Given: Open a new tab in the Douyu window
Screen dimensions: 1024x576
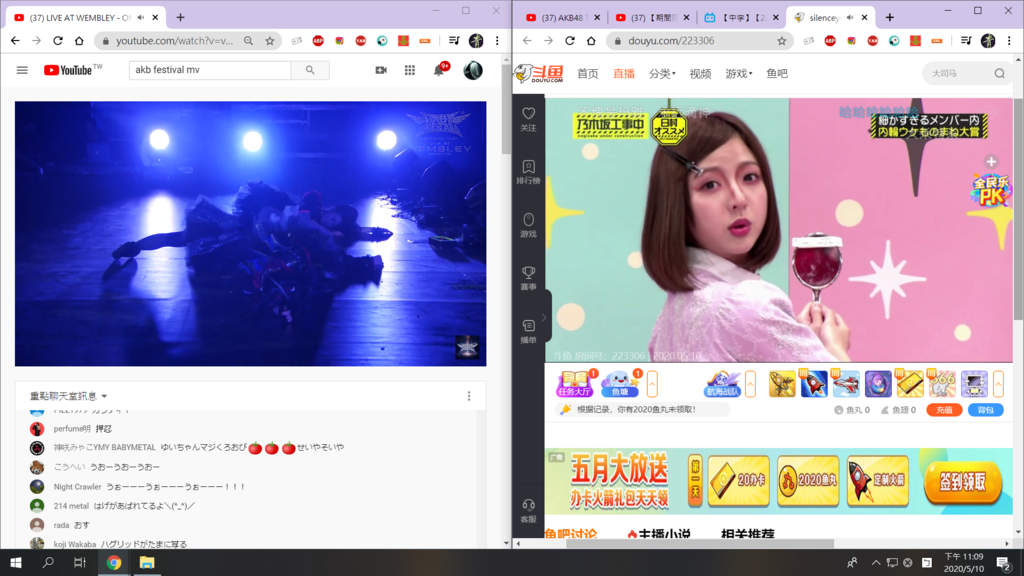Looking at the screenshot, I should 889,18.
